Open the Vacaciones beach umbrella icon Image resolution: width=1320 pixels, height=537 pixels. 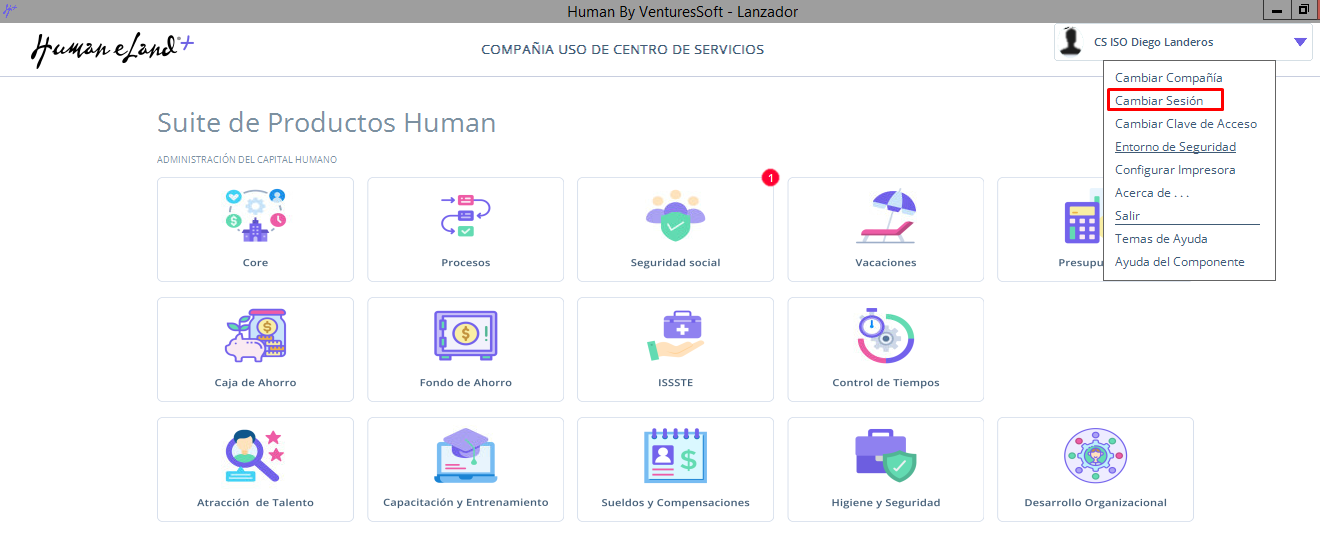coord(885,217)
